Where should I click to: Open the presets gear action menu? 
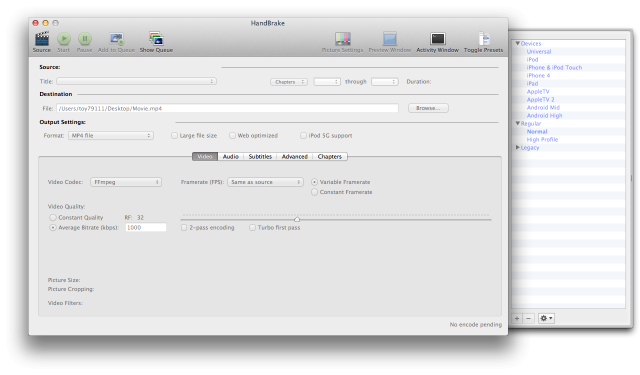(x=546, y=318)
